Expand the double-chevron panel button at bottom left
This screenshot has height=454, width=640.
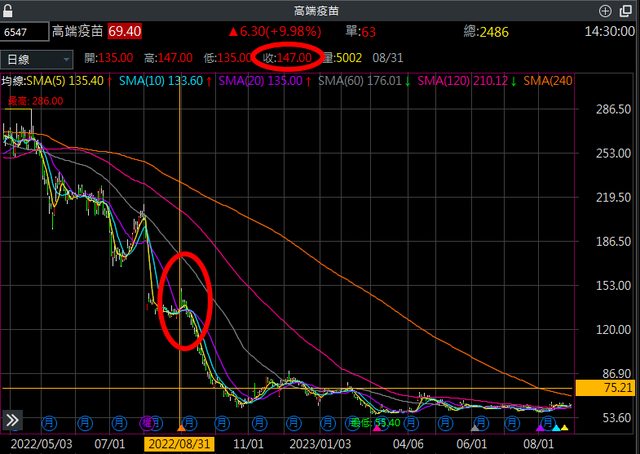pos(13,420)
